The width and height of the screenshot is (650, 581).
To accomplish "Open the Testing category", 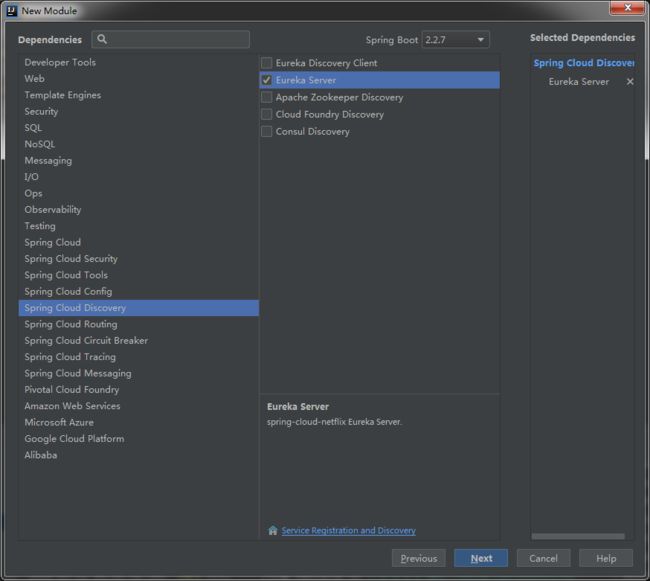I will click(139, 226).
